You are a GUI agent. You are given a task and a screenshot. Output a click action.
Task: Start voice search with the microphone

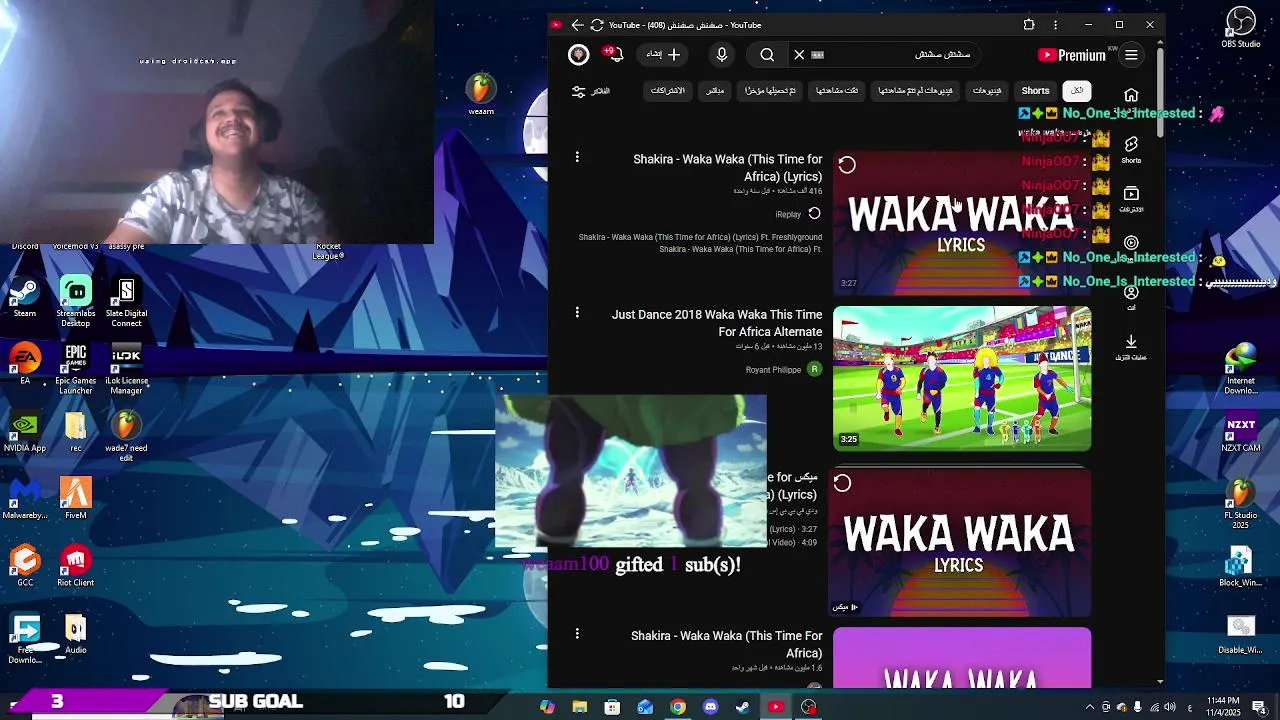722,55
